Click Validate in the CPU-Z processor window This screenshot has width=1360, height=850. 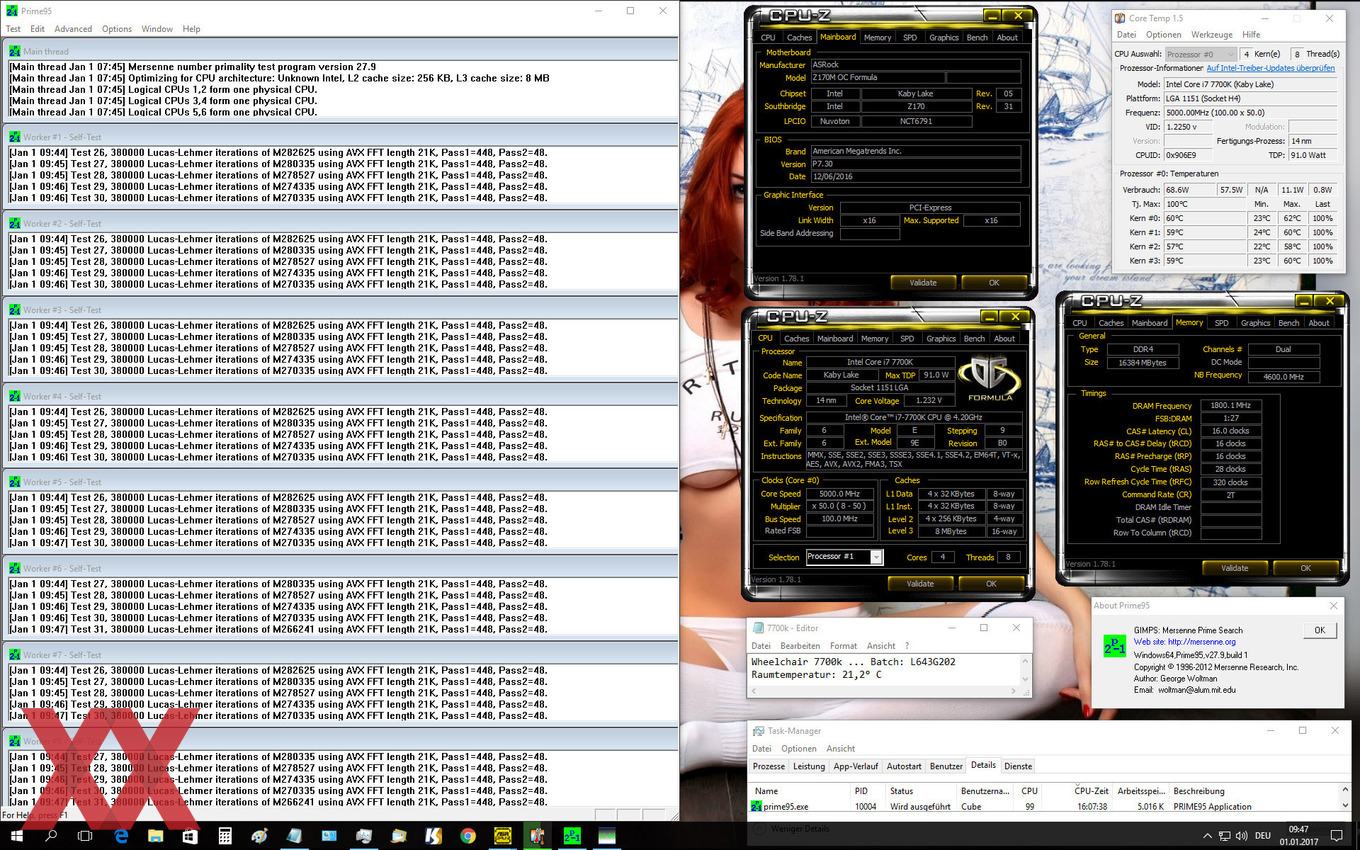pos(920,583)
